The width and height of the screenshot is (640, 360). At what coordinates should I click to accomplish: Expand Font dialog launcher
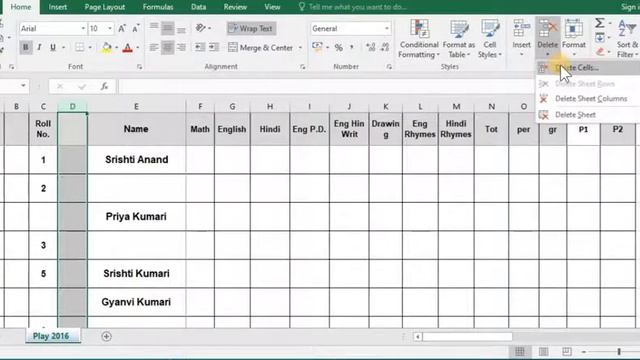point(140,67)
